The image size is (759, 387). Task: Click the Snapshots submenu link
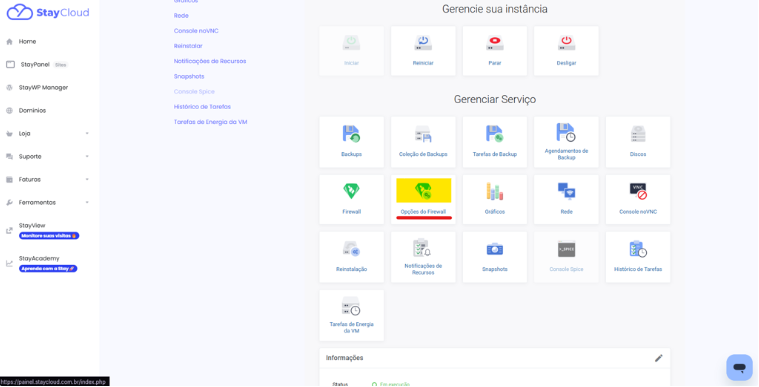point(189,77)
